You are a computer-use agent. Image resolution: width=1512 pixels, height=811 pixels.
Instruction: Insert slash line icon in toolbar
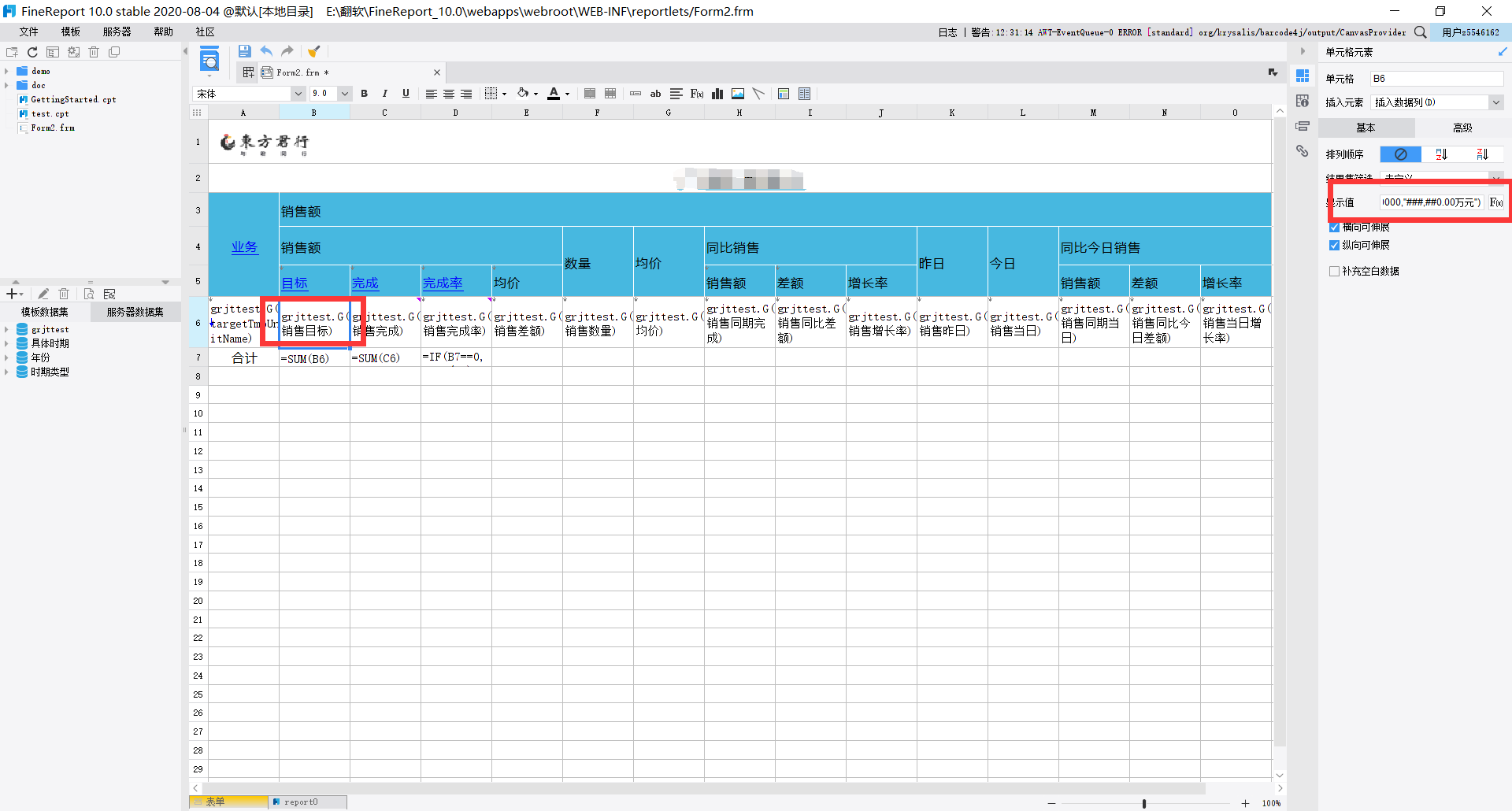pyautogui.click(x=758, y=94)
